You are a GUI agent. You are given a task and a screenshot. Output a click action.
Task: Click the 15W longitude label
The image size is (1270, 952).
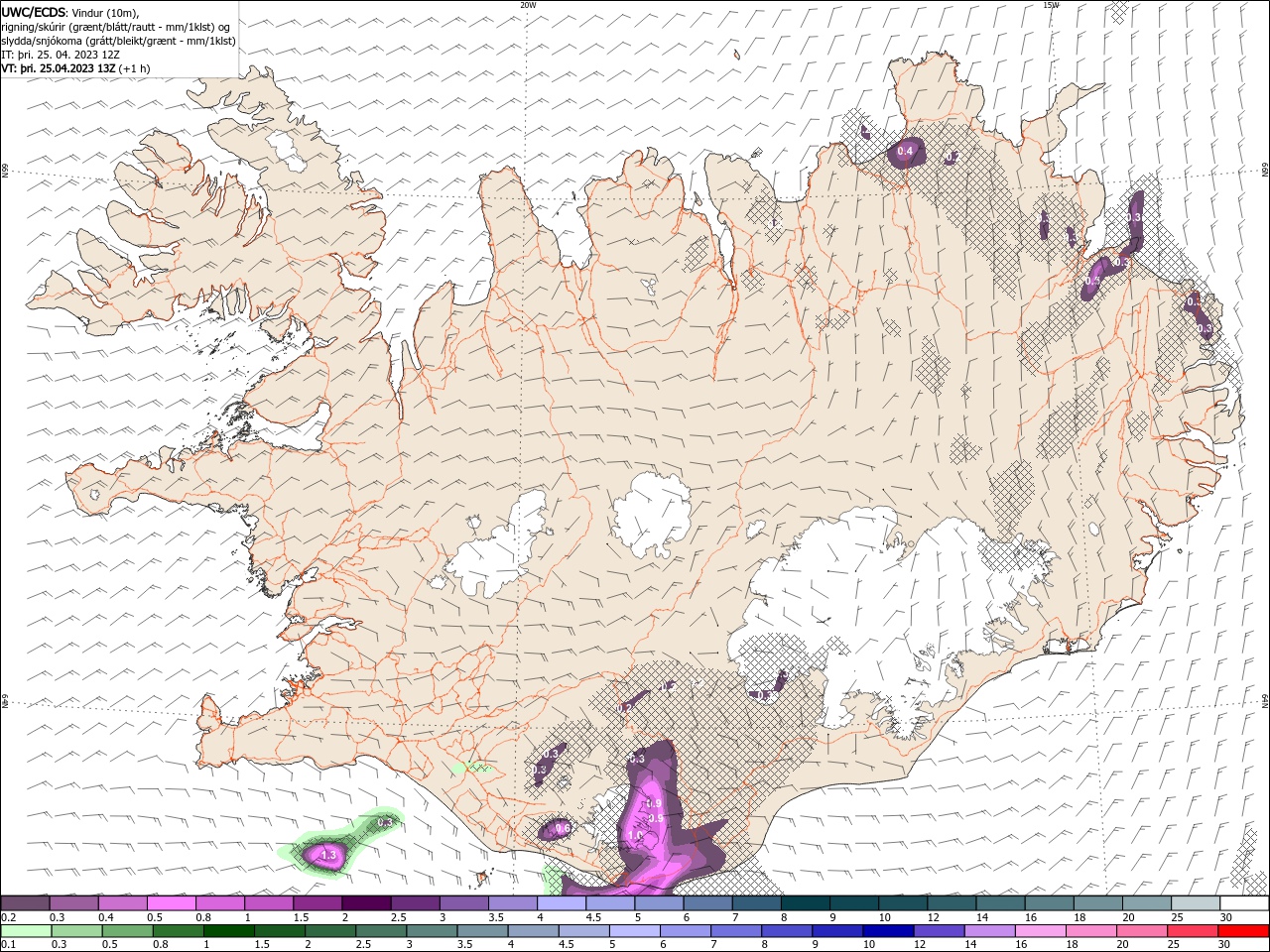(x=1051, y=5)
